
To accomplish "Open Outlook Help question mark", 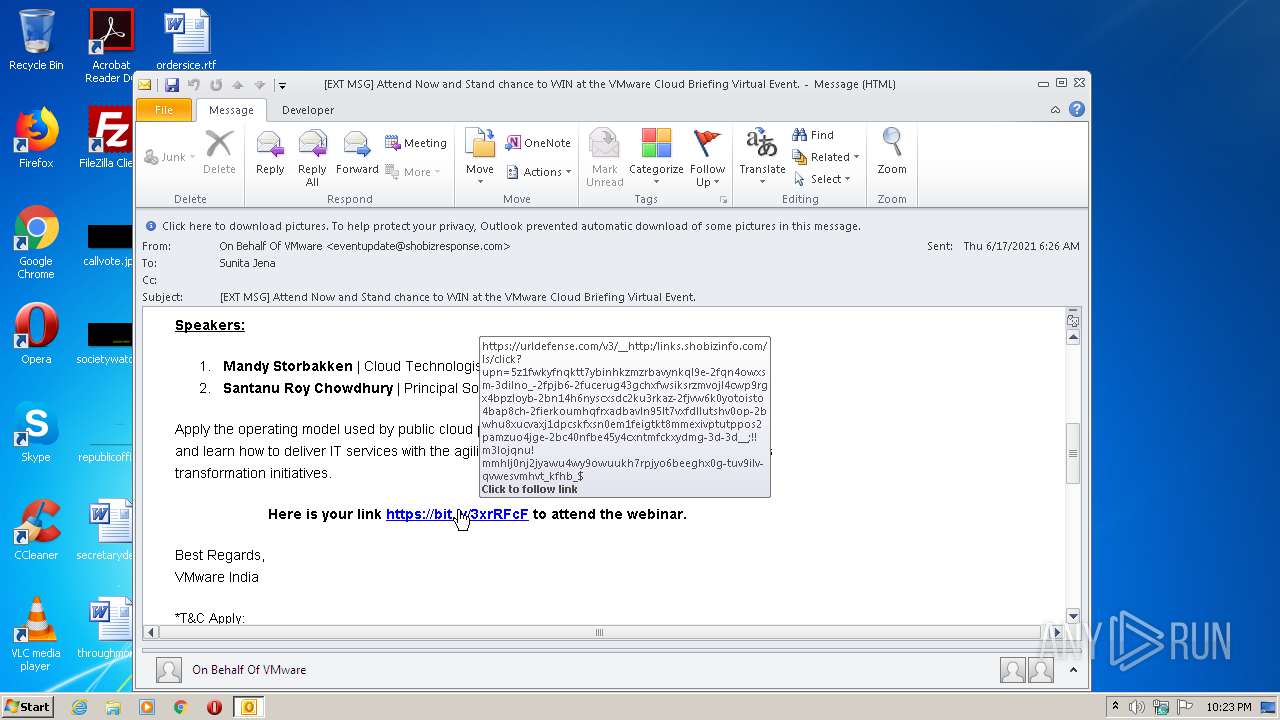I will pyautogui.click(x=1076, y=110).
